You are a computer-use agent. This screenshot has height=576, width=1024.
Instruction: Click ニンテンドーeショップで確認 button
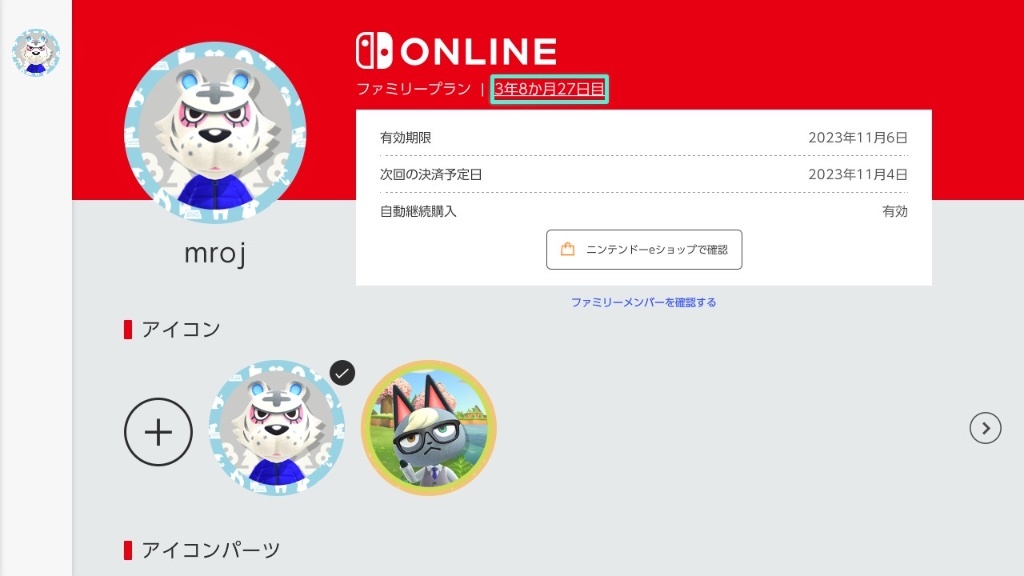tap(644, 249)
